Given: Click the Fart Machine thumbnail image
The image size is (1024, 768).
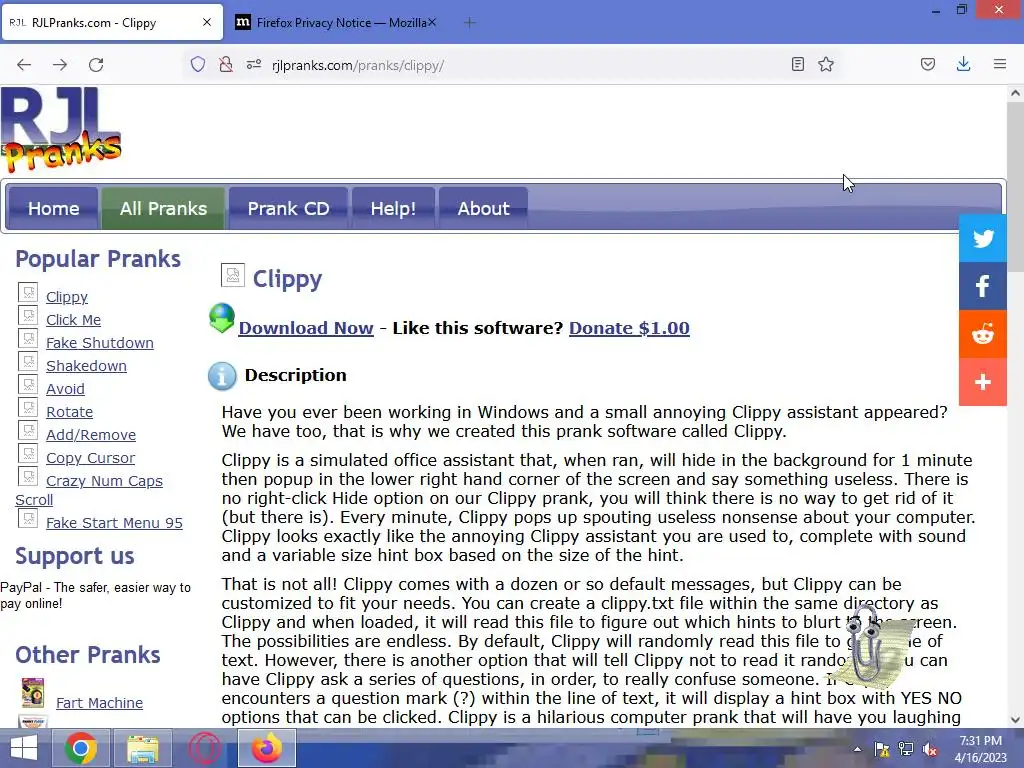Looking at the screenshot, I should click(33, 693).
